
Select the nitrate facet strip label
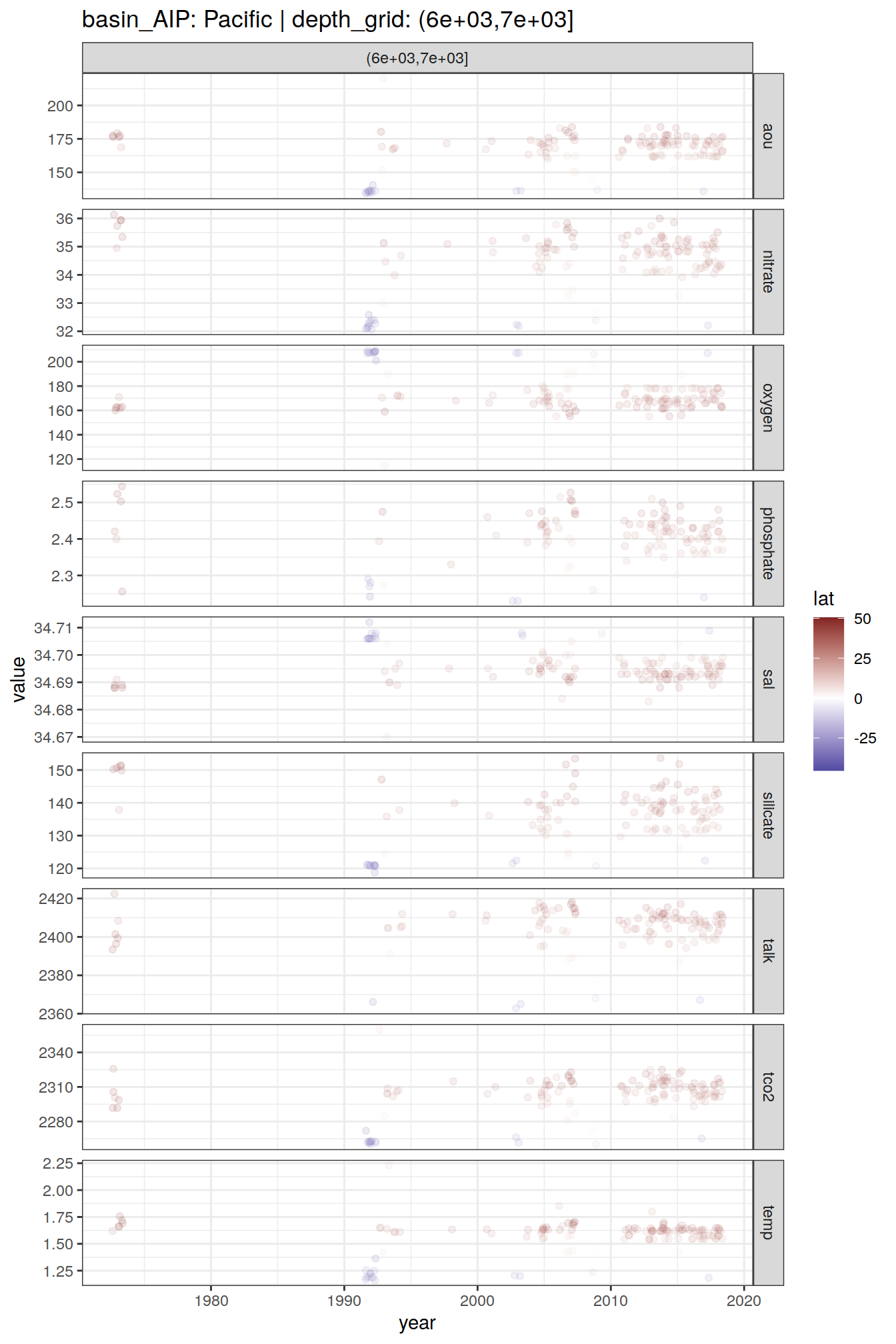coord(768,272)
